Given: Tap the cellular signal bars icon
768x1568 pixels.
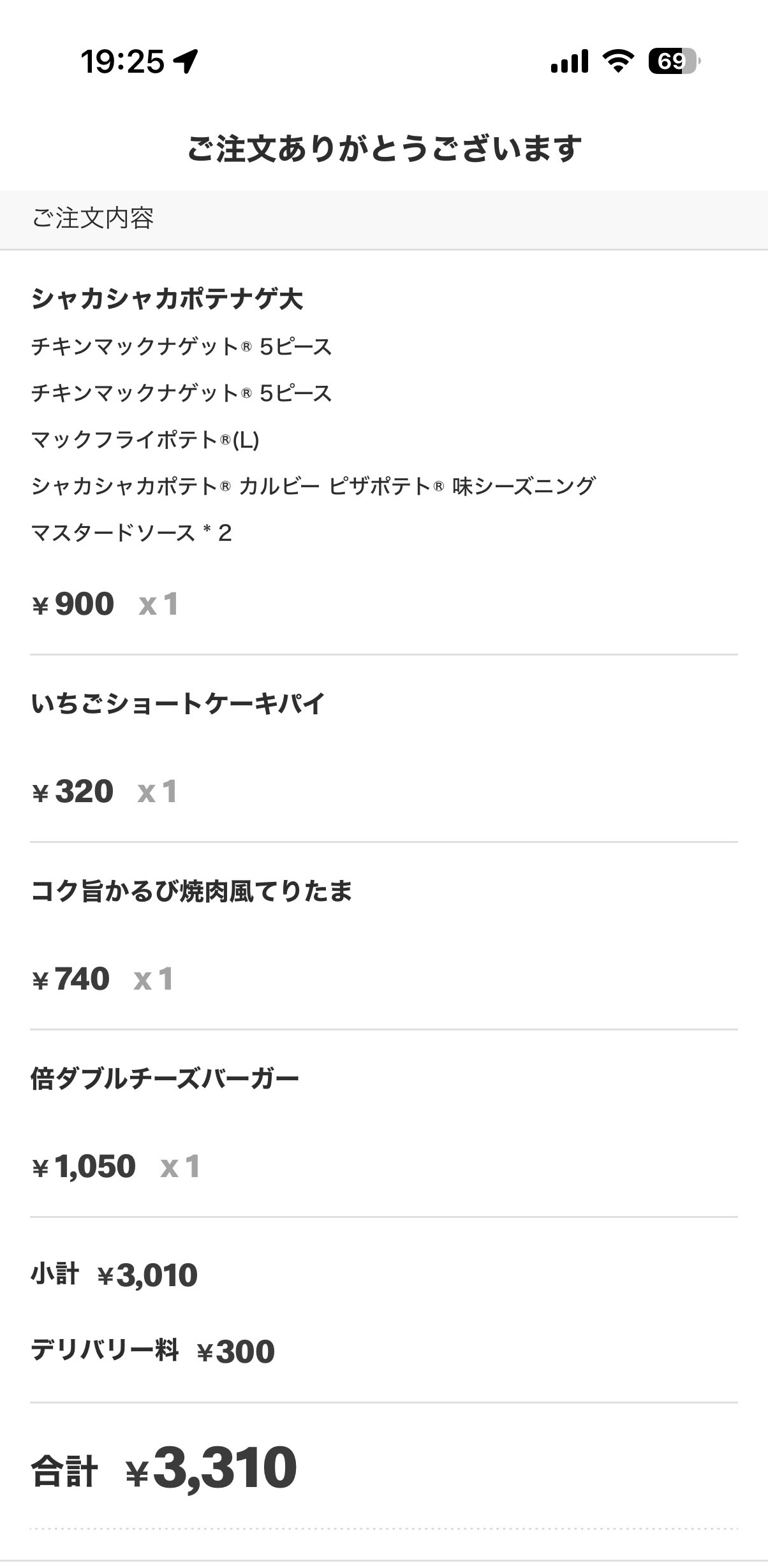Looking at the screenshot, I should tap(569, 62).
